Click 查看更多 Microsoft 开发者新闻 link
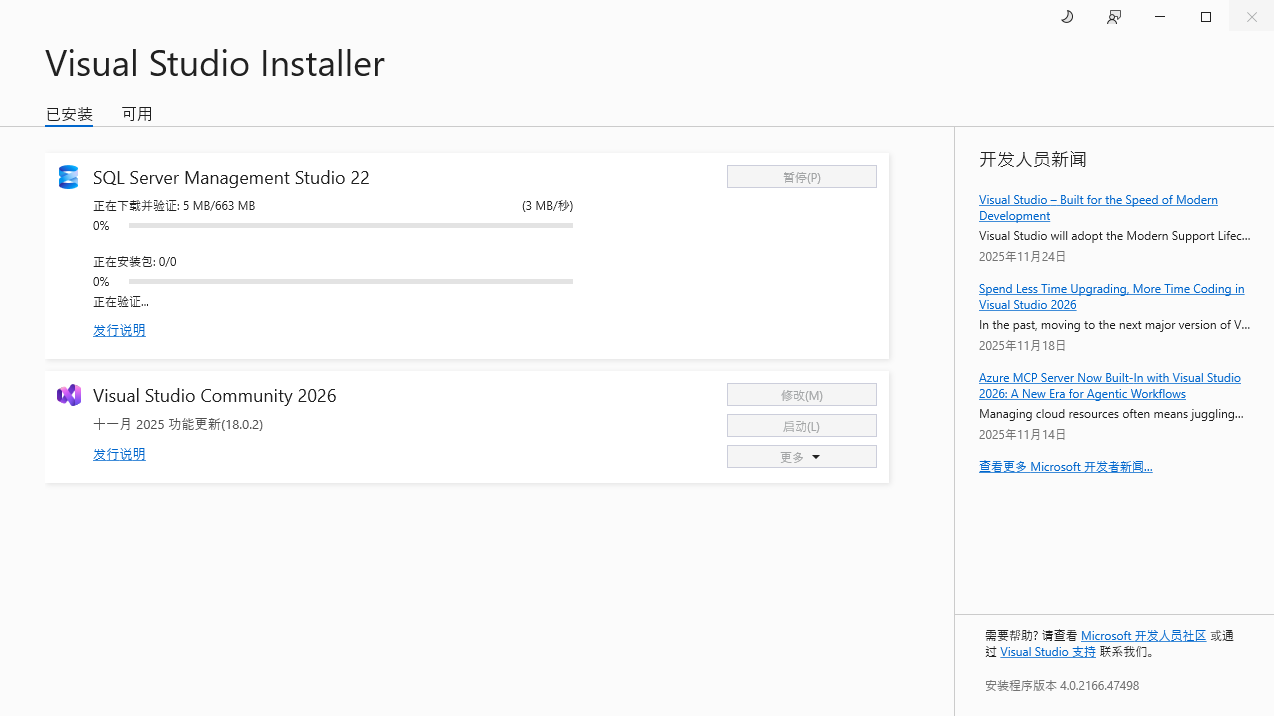1274x716 pixels. (1065, 466)
